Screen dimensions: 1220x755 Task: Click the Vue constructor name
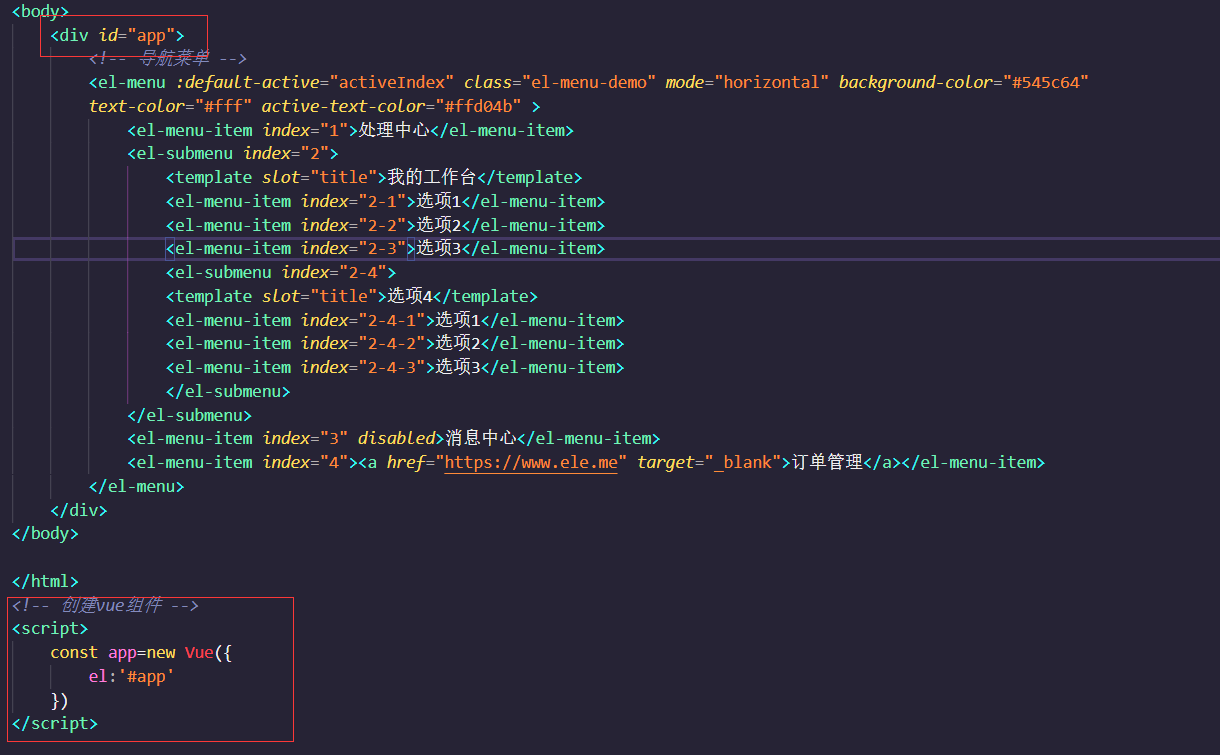pyautogui.click(x=199, y=653)
